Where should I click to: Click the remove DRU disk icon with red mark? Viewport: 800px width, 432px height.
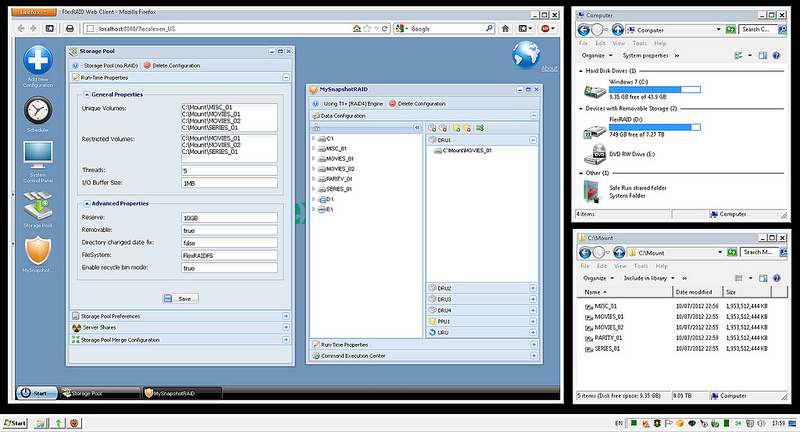click(x=443, y=128)
